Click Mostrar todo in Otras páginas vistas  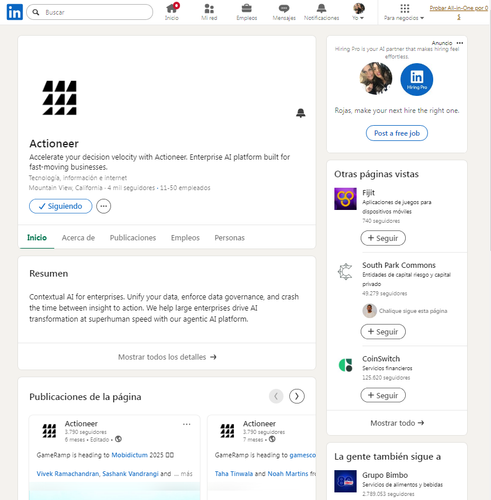click(x=397, y=423)
